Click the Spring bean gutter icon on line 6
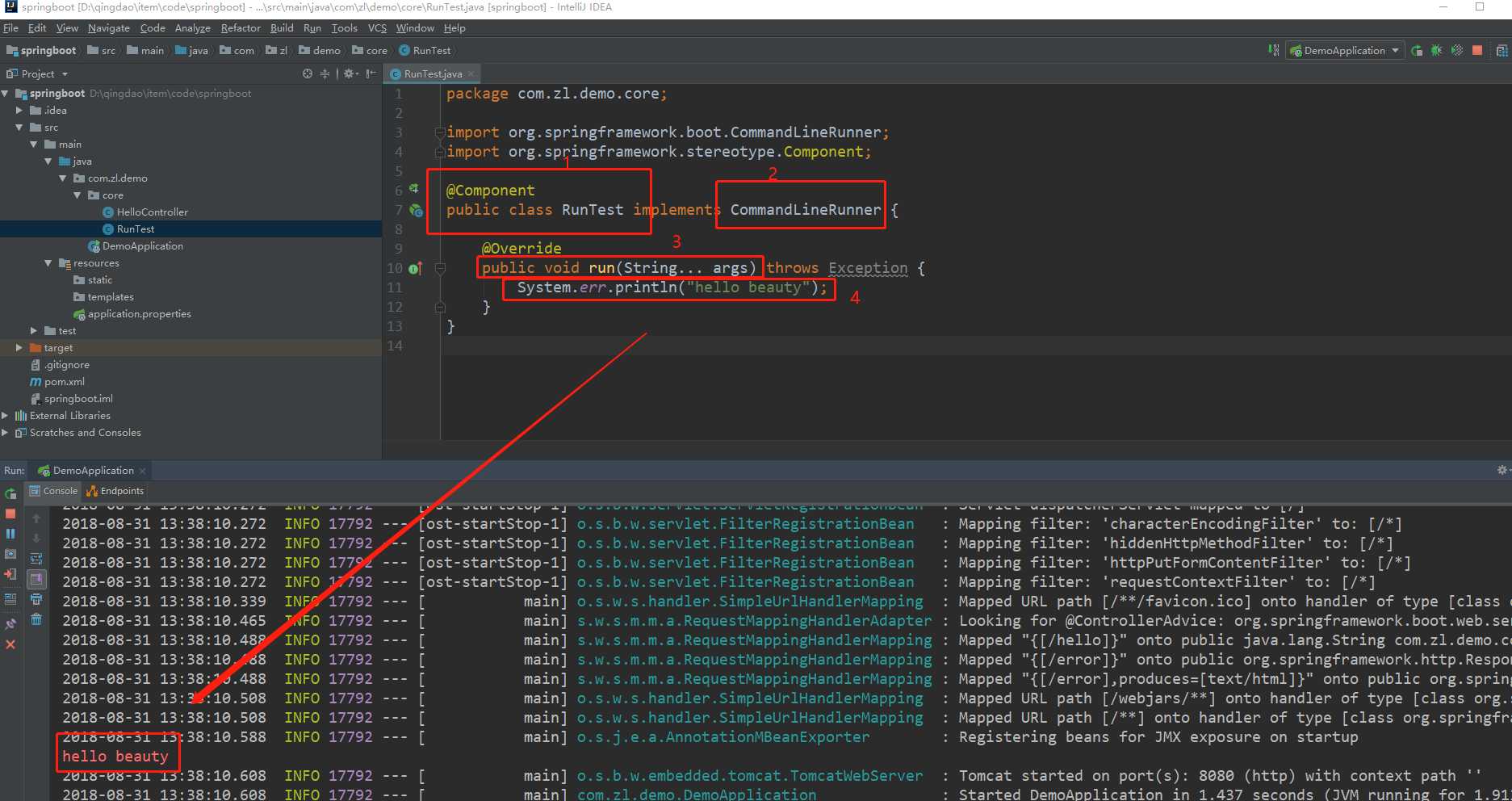1512x801 pixels. [414, 188]
